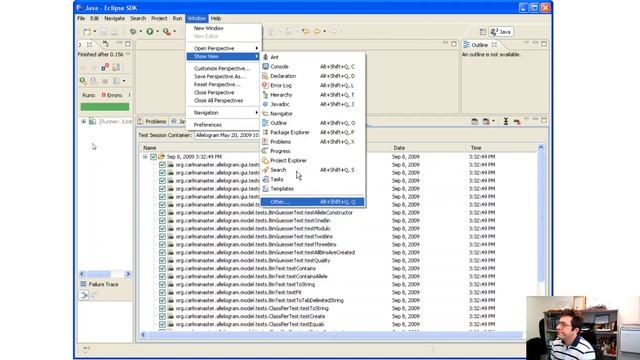Click the red-orange icon right of the hourglass icon
The image size is (640, 360).
[517, 121]
